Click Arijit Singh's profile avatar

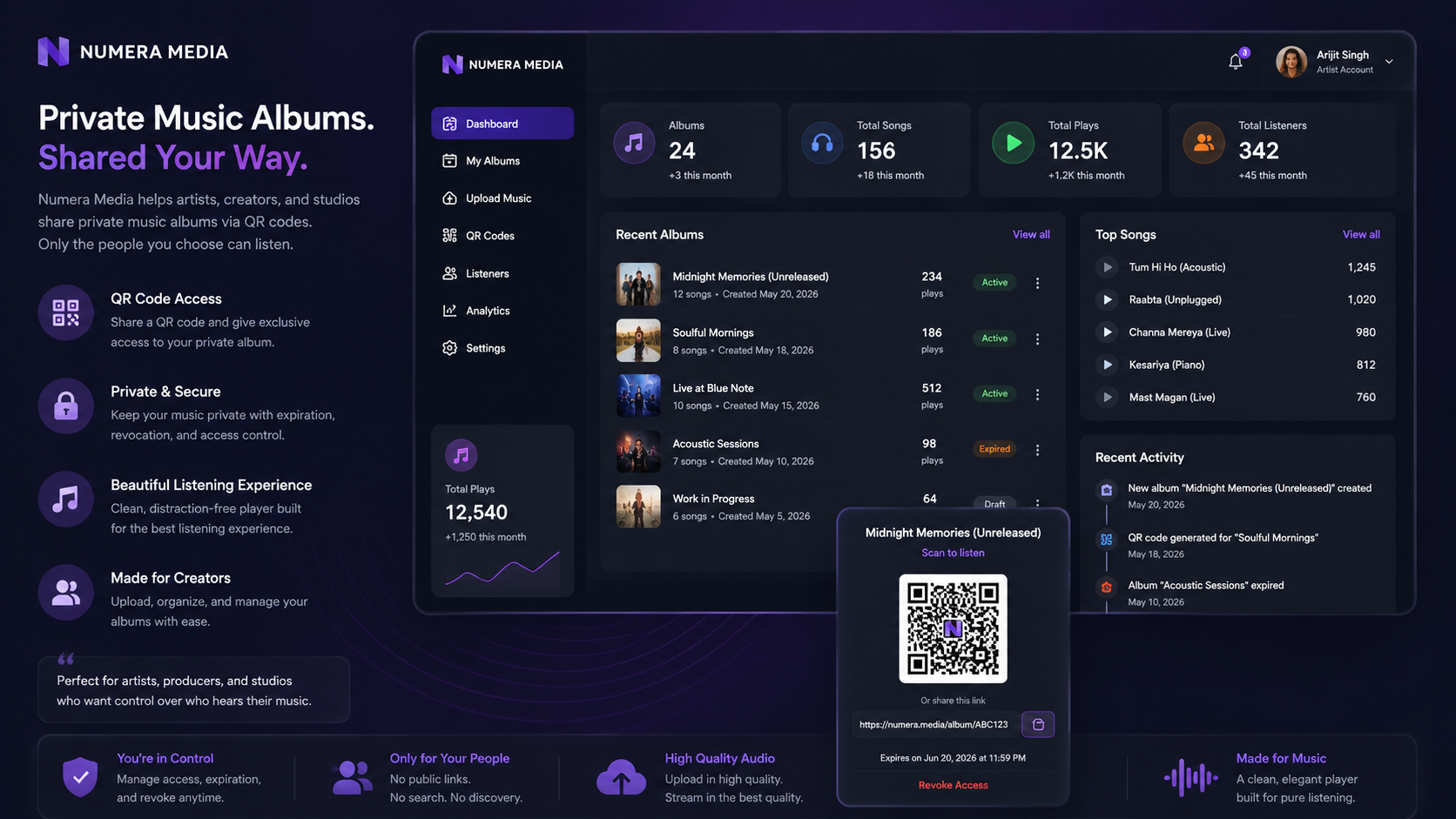tap(1291, 62)
